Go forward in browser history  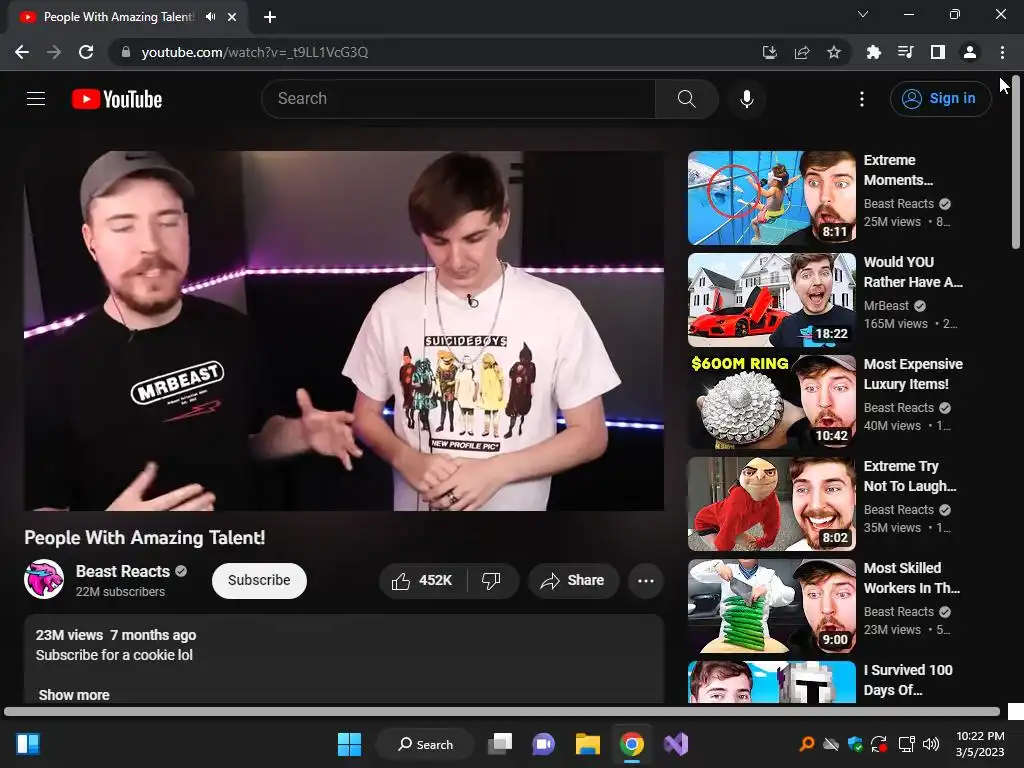click(x=54, y=52)
